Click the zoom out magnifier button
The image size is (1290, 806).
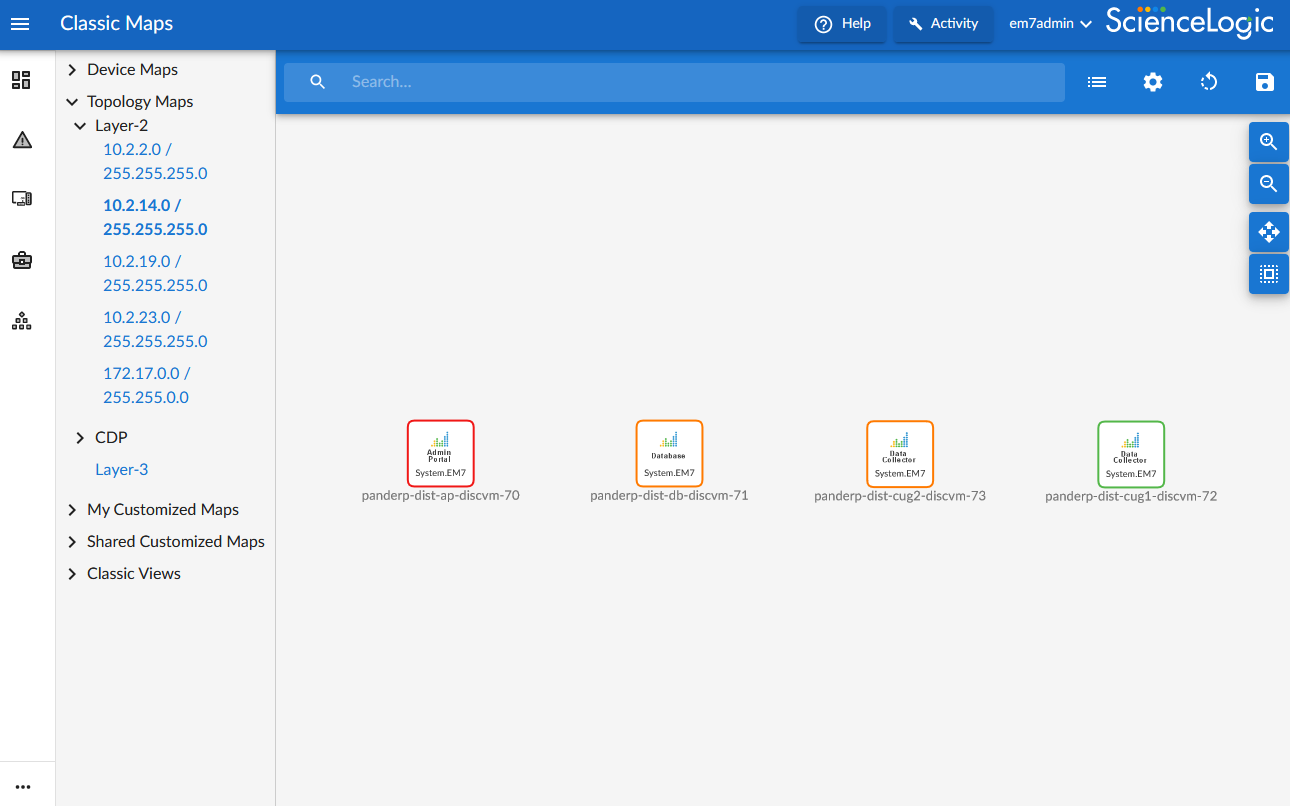(1268, 184)
